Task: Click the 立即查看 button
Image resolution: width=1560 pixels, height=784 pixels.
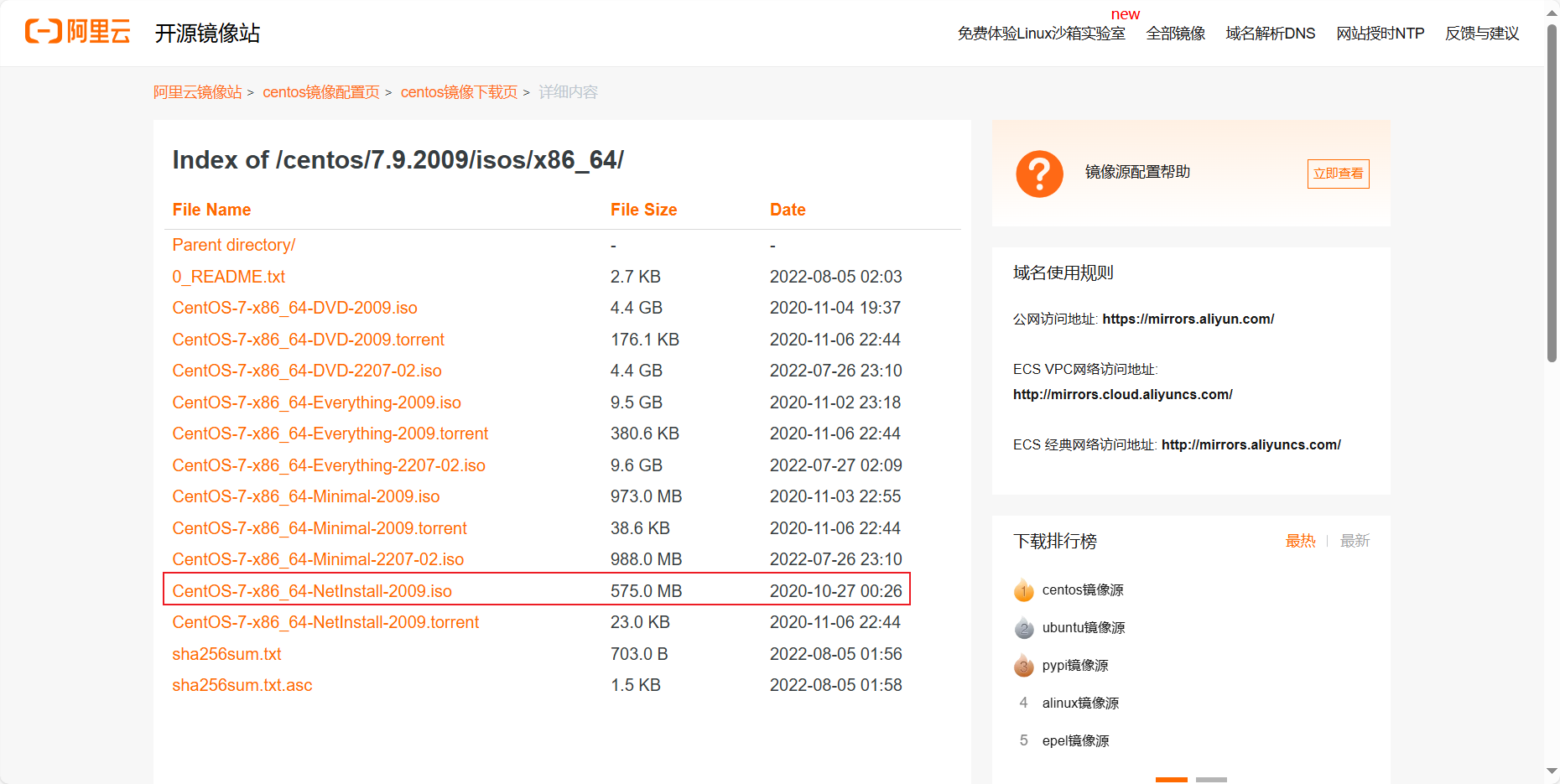Action: point(1338,174)
